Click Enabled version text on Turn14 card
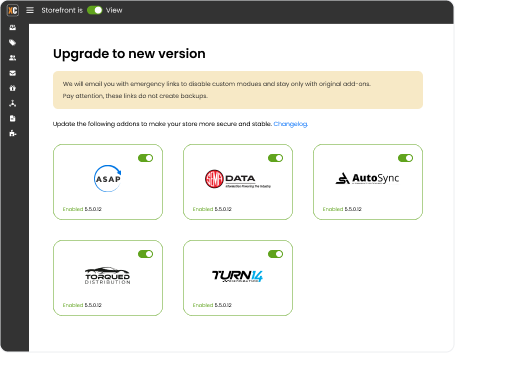Screen dimensions: 520x380 click(x=212, y=305)
